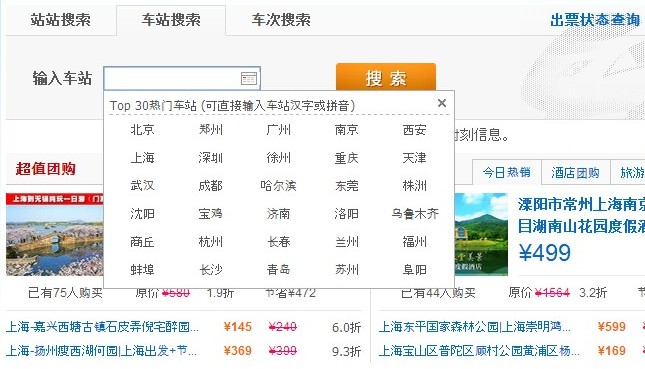This screenshot has width=645, height=369.
Task: Switch to 站站搜索 tab
Action: point(60,20)
